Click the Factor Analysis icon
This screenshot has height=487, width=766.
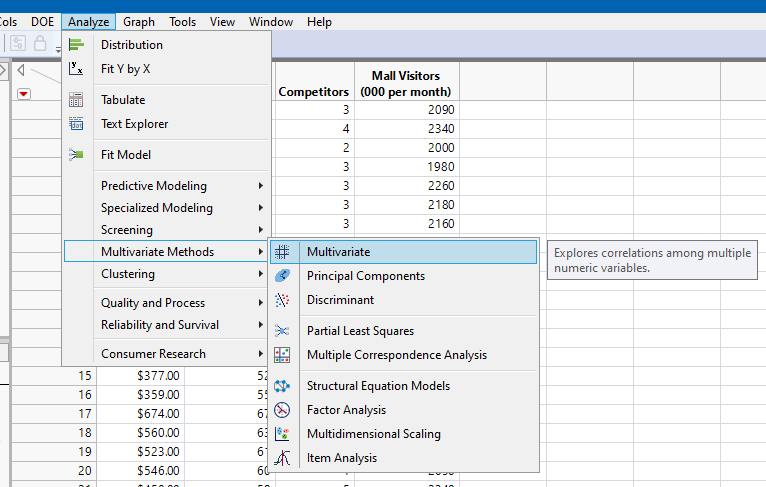tap(282, 410)
